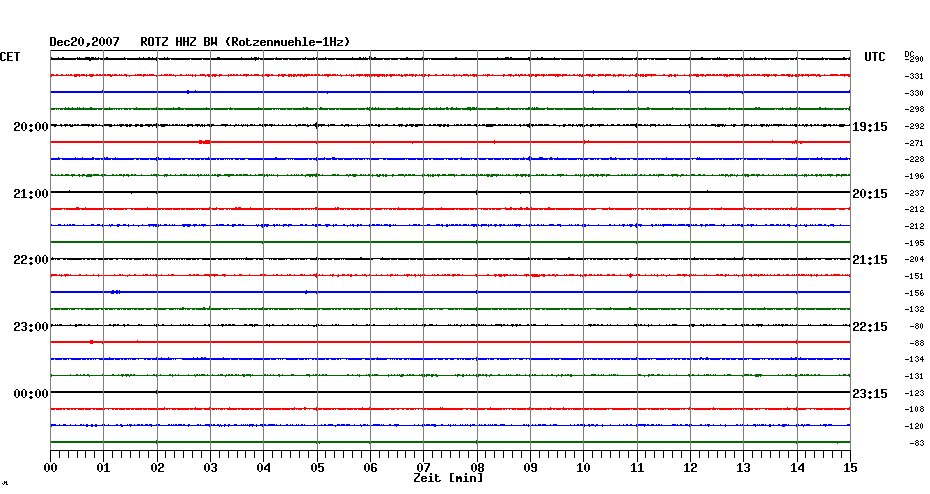Click minute tick label 10
Image resolution: width=930 pixels, height=494 pixels.
pos(584,468)
